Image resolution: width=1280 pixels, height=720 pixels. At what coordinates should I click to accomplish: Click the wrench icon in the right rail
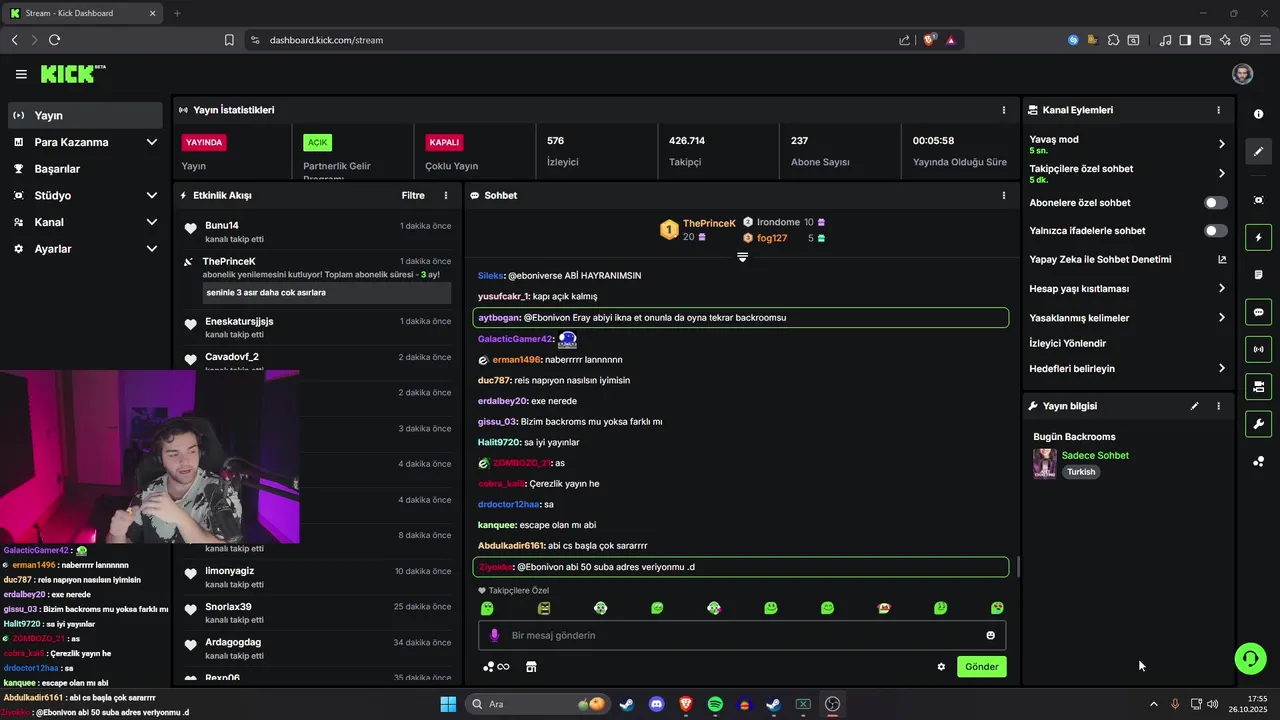(x=1258, y=423)
